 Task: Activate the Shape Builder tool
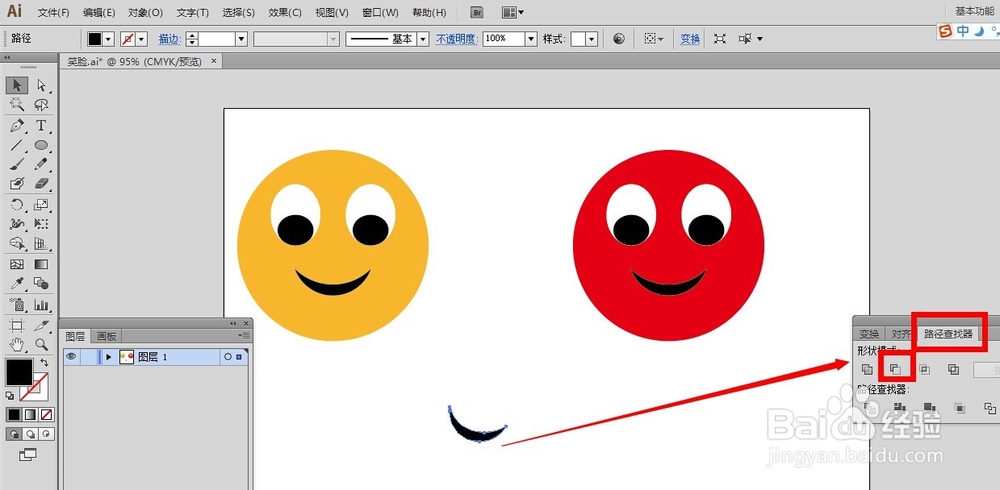click(17, 243)
